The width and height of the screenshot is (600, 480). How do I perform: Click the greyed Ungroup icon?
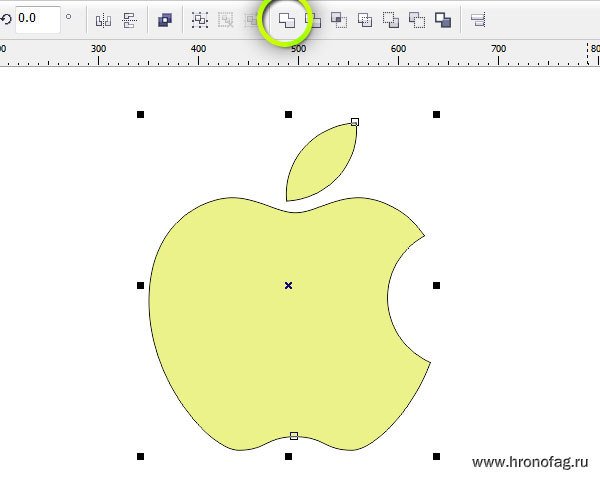click(226, 20)
